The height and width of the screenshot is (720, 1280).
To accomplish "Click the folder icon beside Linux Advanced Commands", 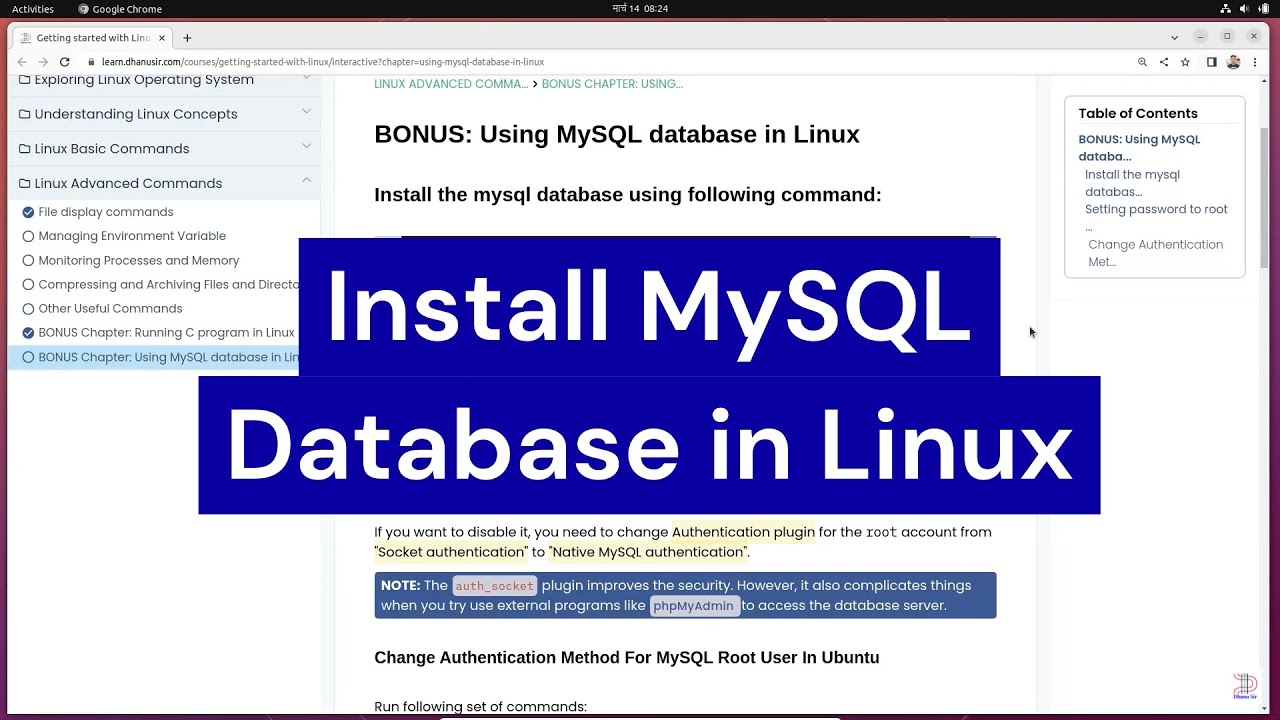I will (x=25, y=184).
